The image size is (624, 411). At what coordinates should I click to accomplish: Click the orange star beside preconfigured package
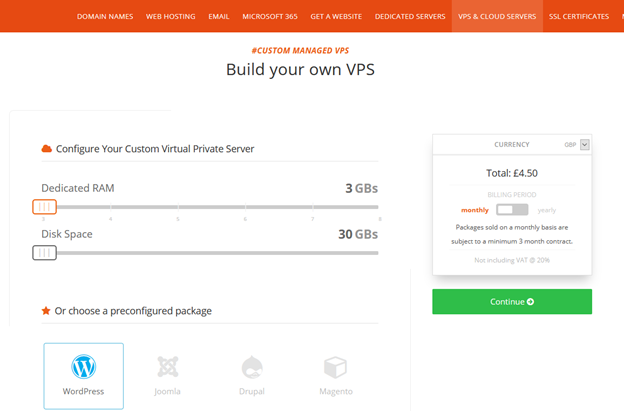[46, 311]
